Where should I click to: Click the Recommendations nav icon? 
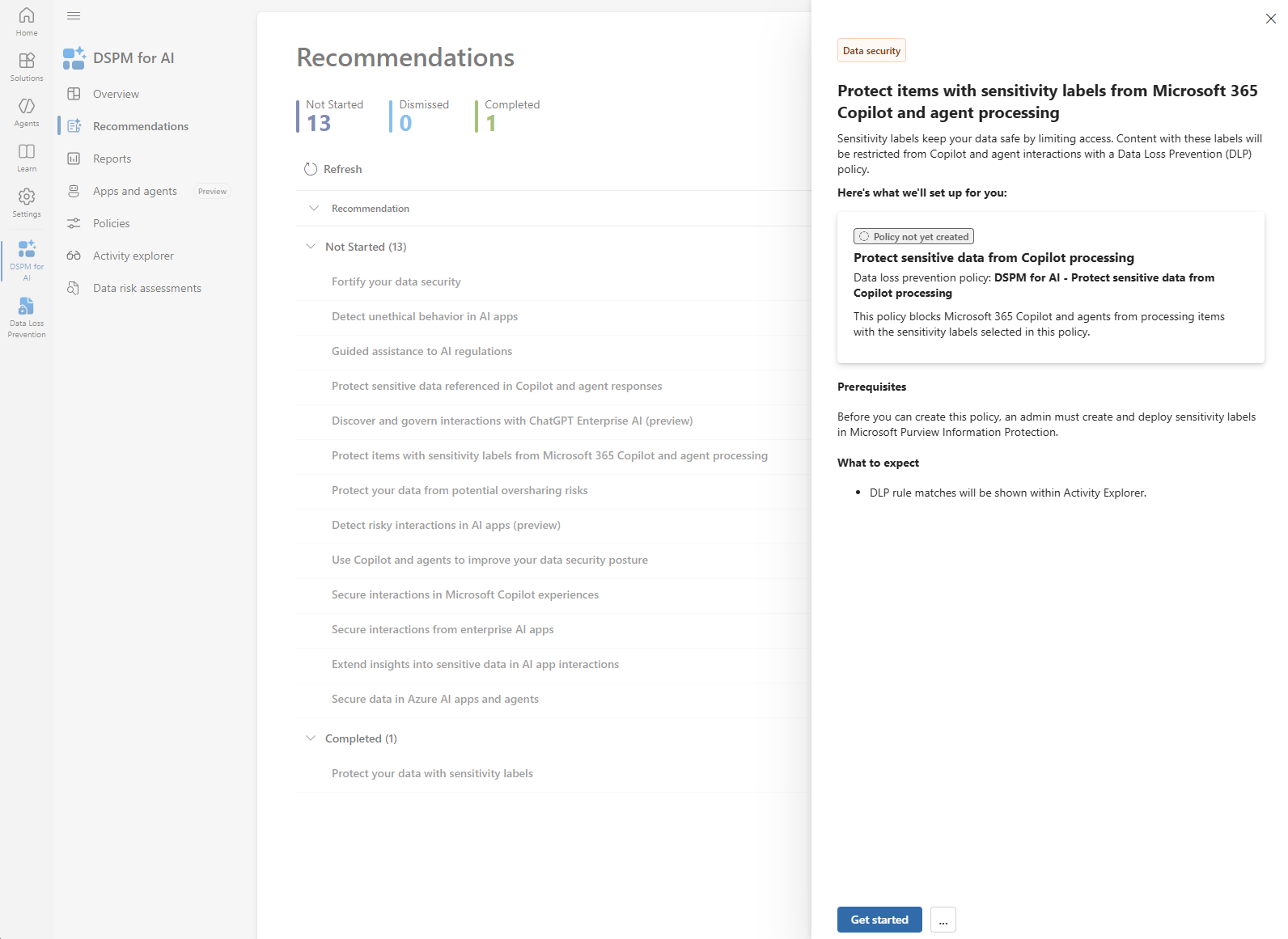click(74, 126)
